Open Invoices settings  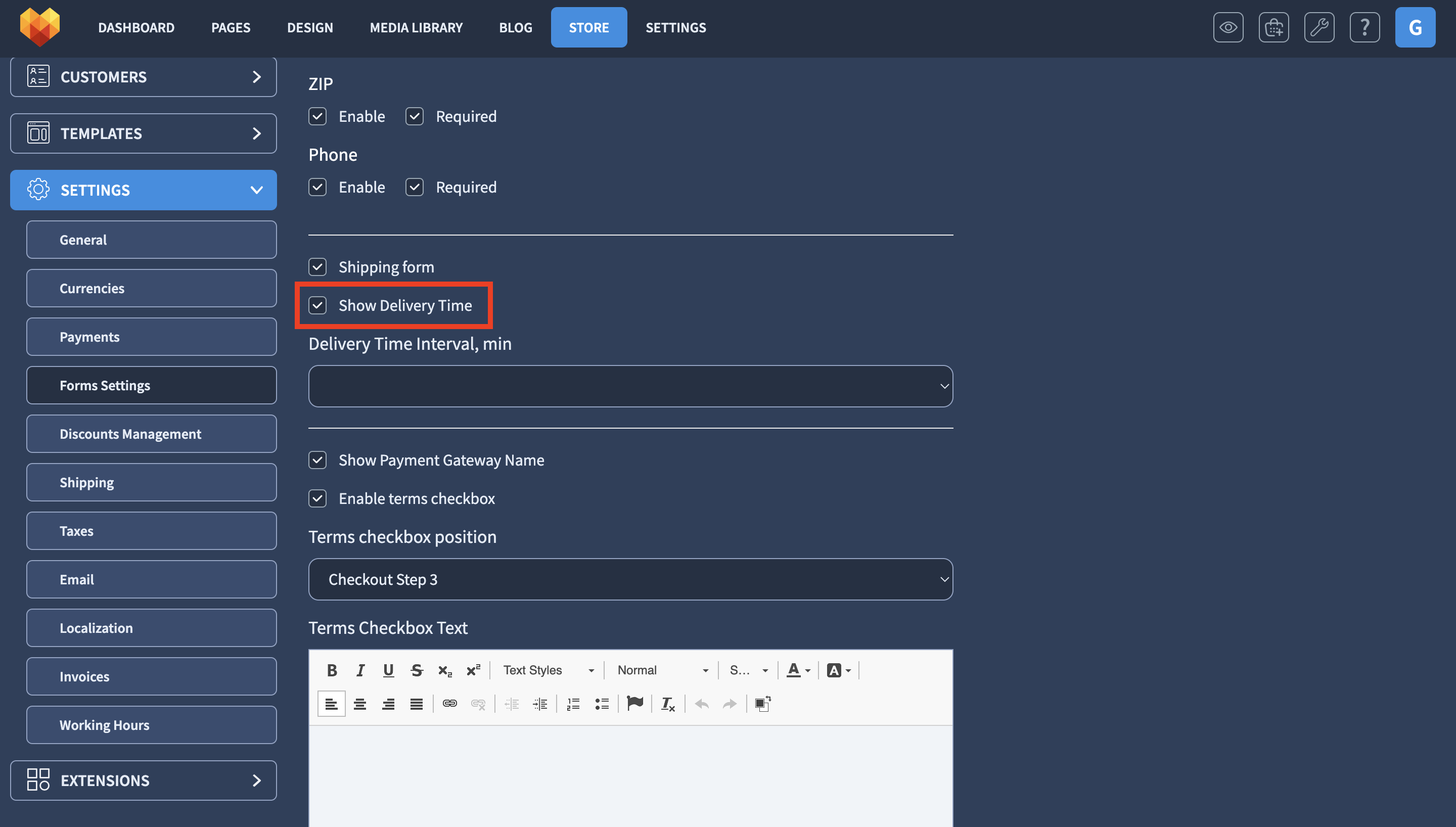151,676
